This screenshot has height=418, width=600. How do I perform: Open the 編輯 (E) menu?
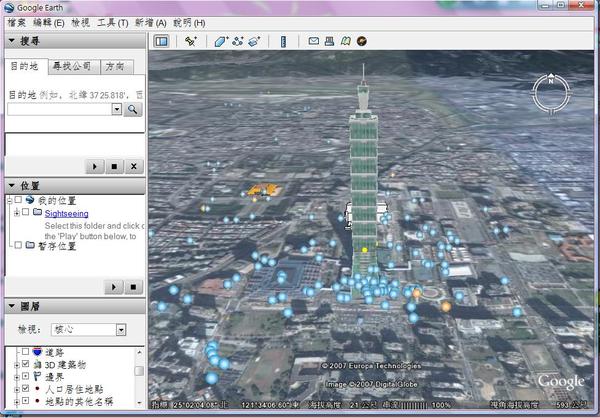point(48,23)
